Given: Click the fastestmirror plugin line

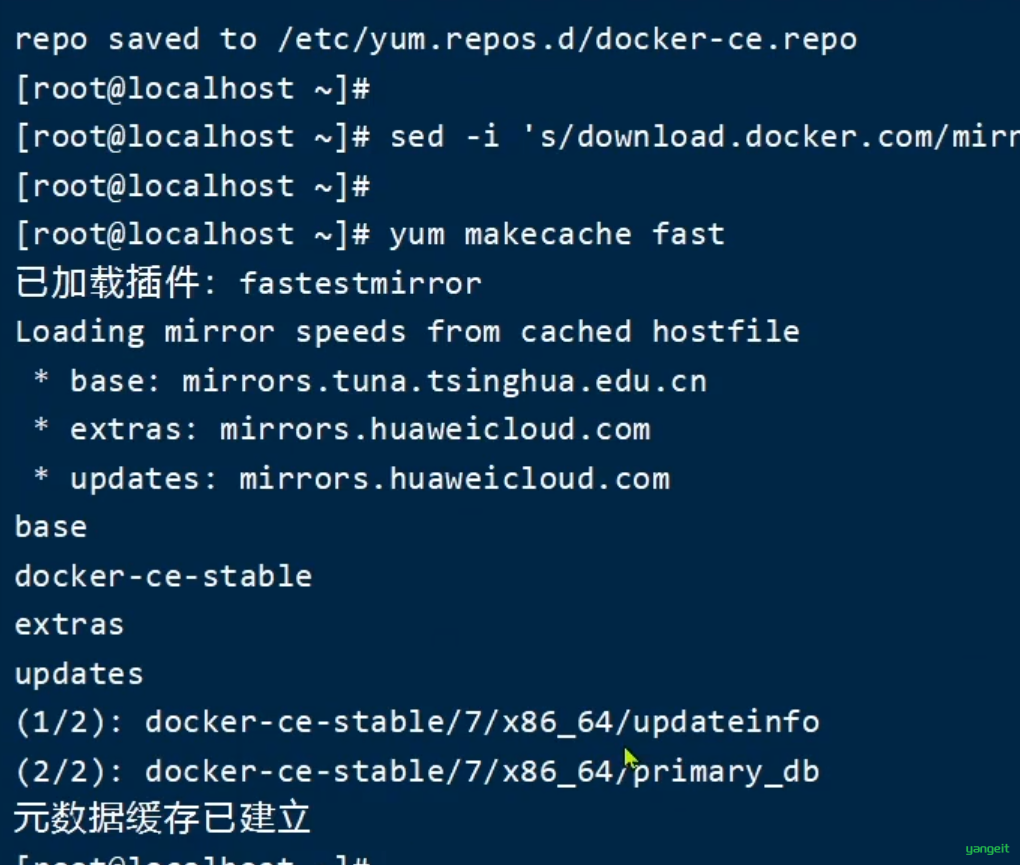Looking at the screenshot, I should (248, 283).
